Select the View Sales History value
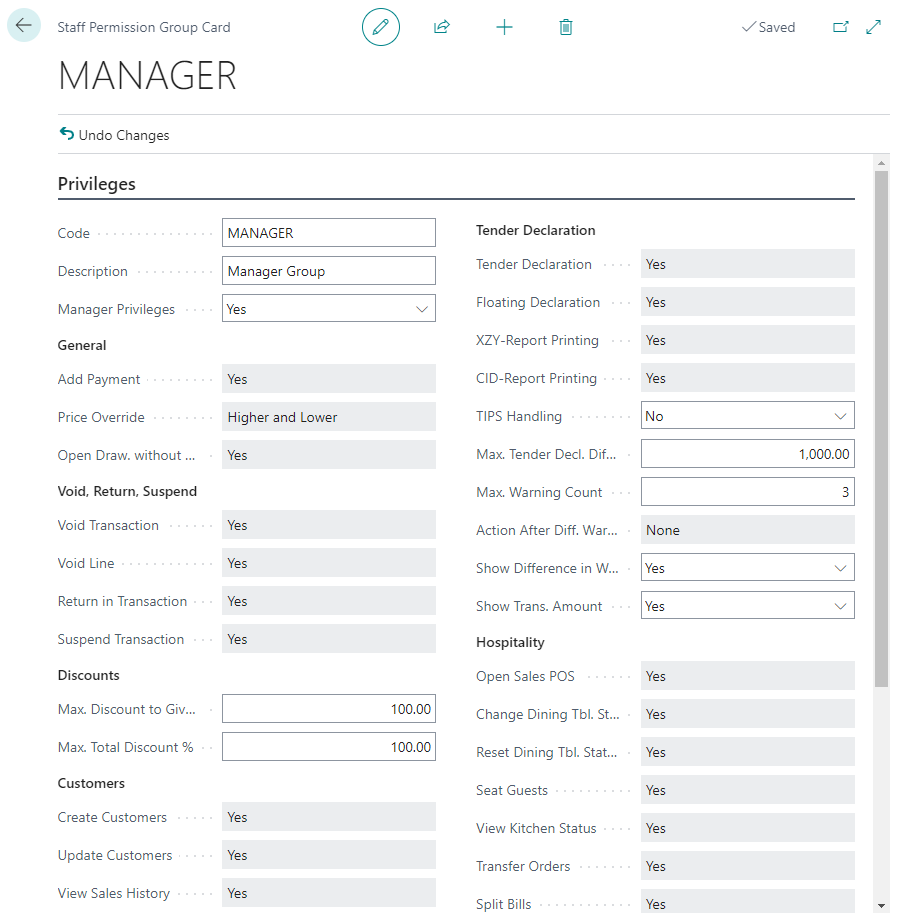The height and width of the screenshot is (913, 897). click(329, 893)
